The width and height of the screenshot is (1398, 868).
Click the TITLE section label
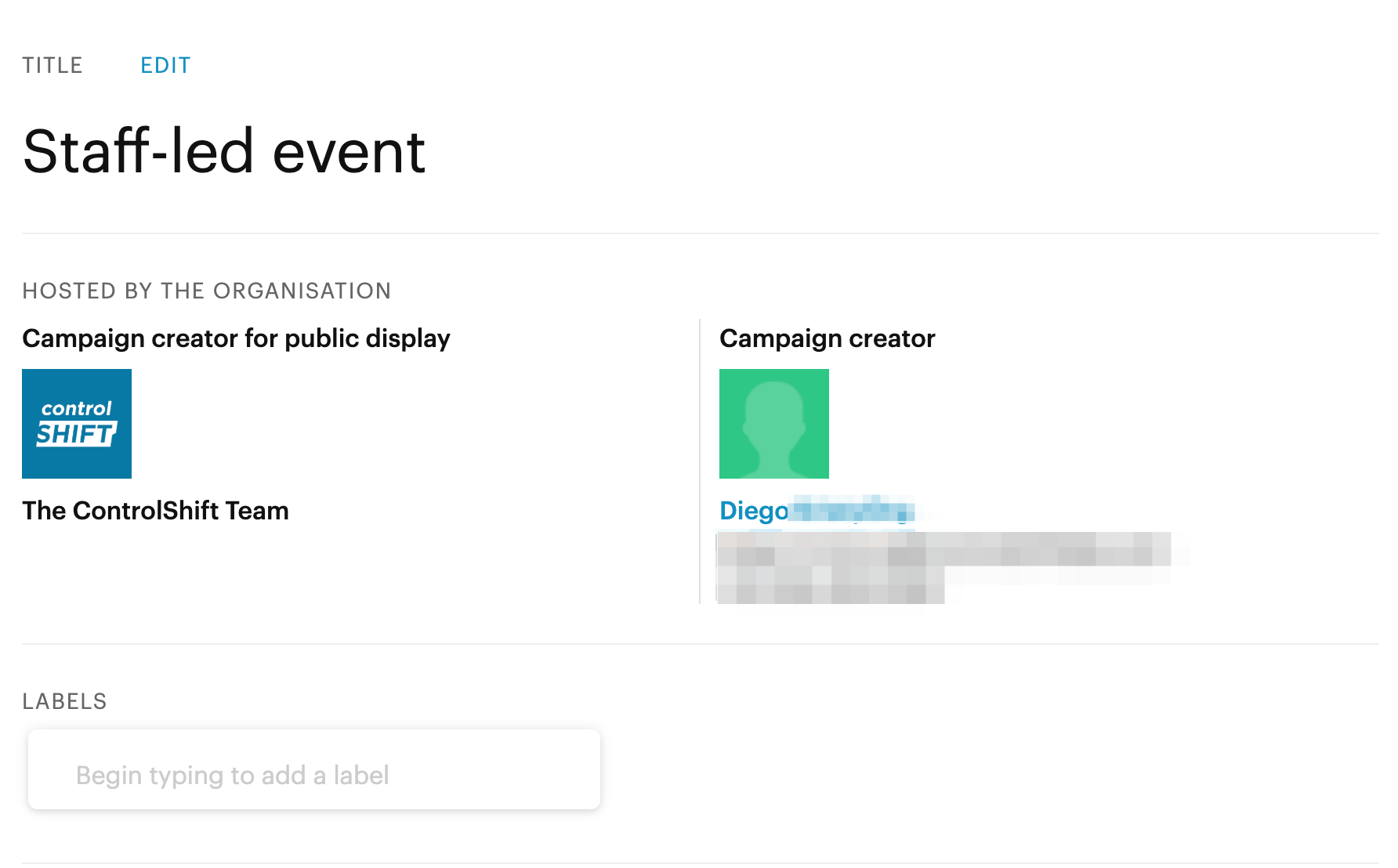coord(53,65)
